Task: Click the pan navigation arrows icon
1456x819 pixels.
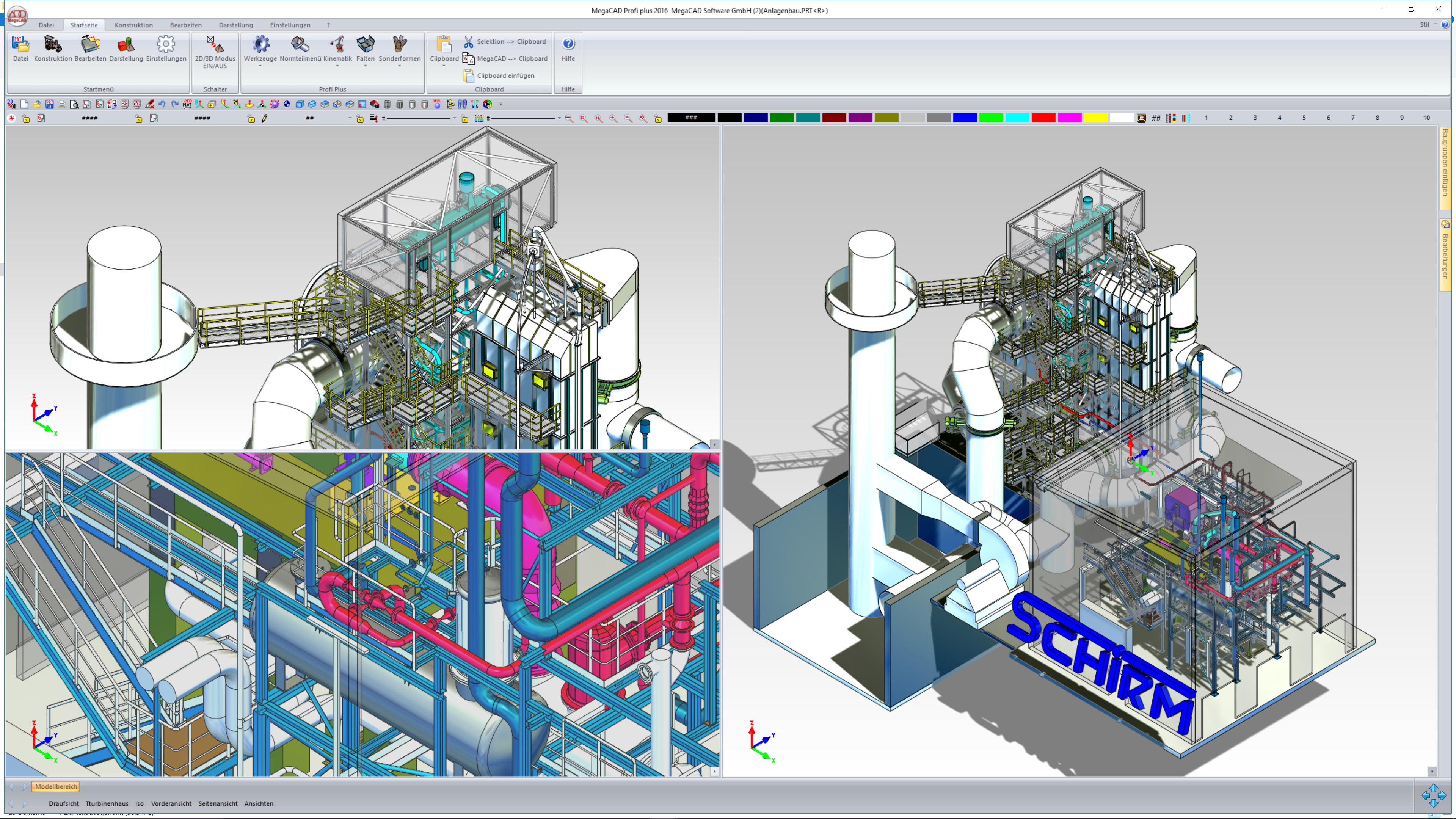Action: pyautogui.click(x=1433, y=795)
